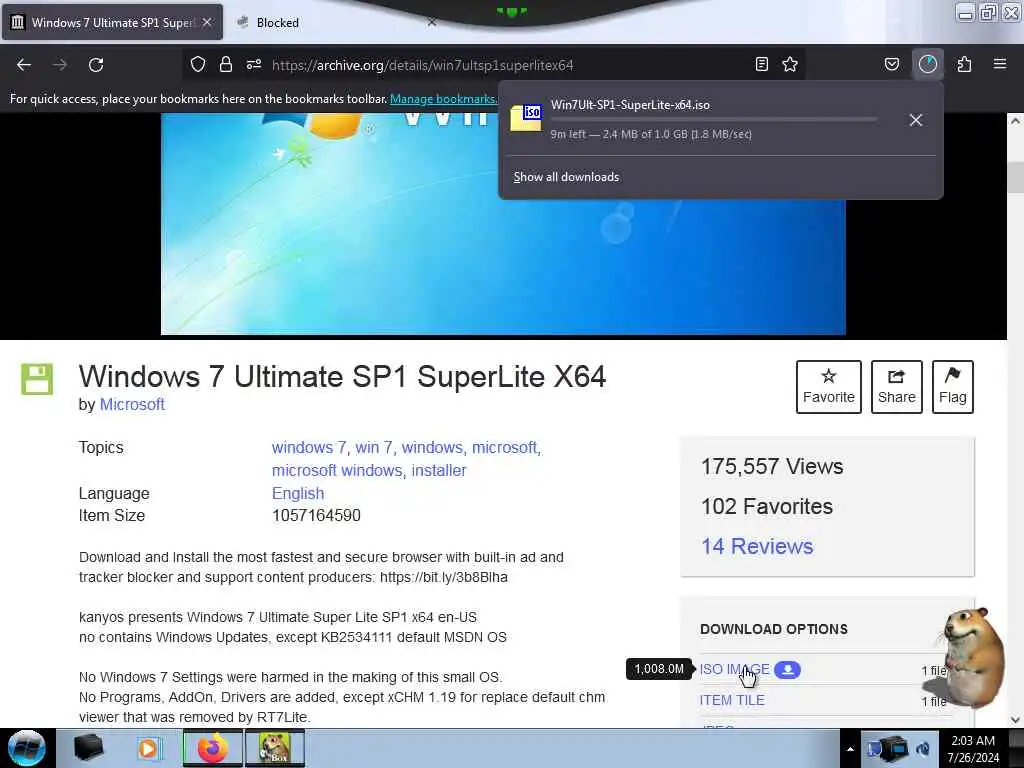Open the Windows Start orb
The image size is (1024, 768).
pos(27,748)
